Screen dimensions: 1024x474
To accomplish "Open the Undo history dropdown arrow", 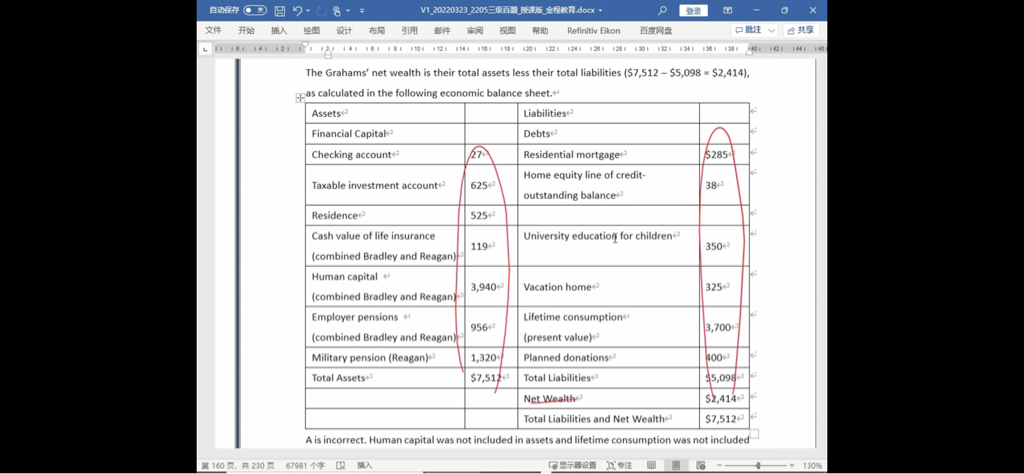I will click(308, 11).
